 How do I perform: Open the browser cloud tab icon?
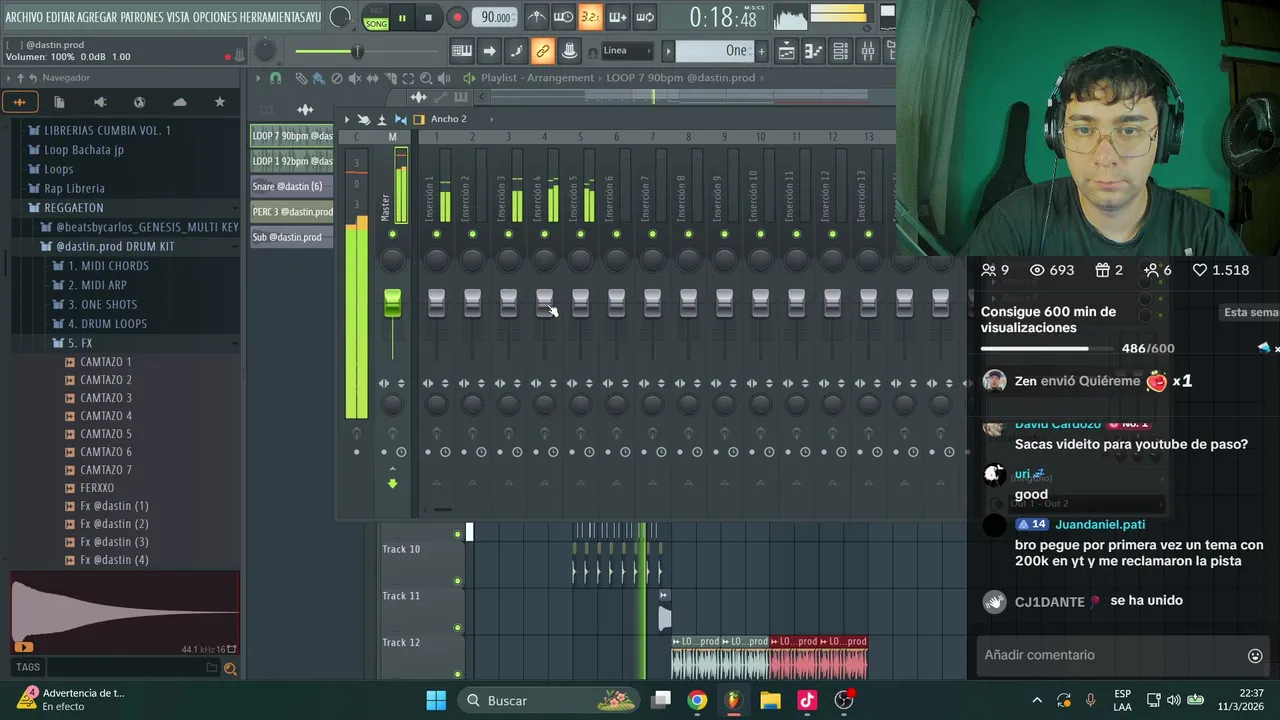tap(179, 102)
